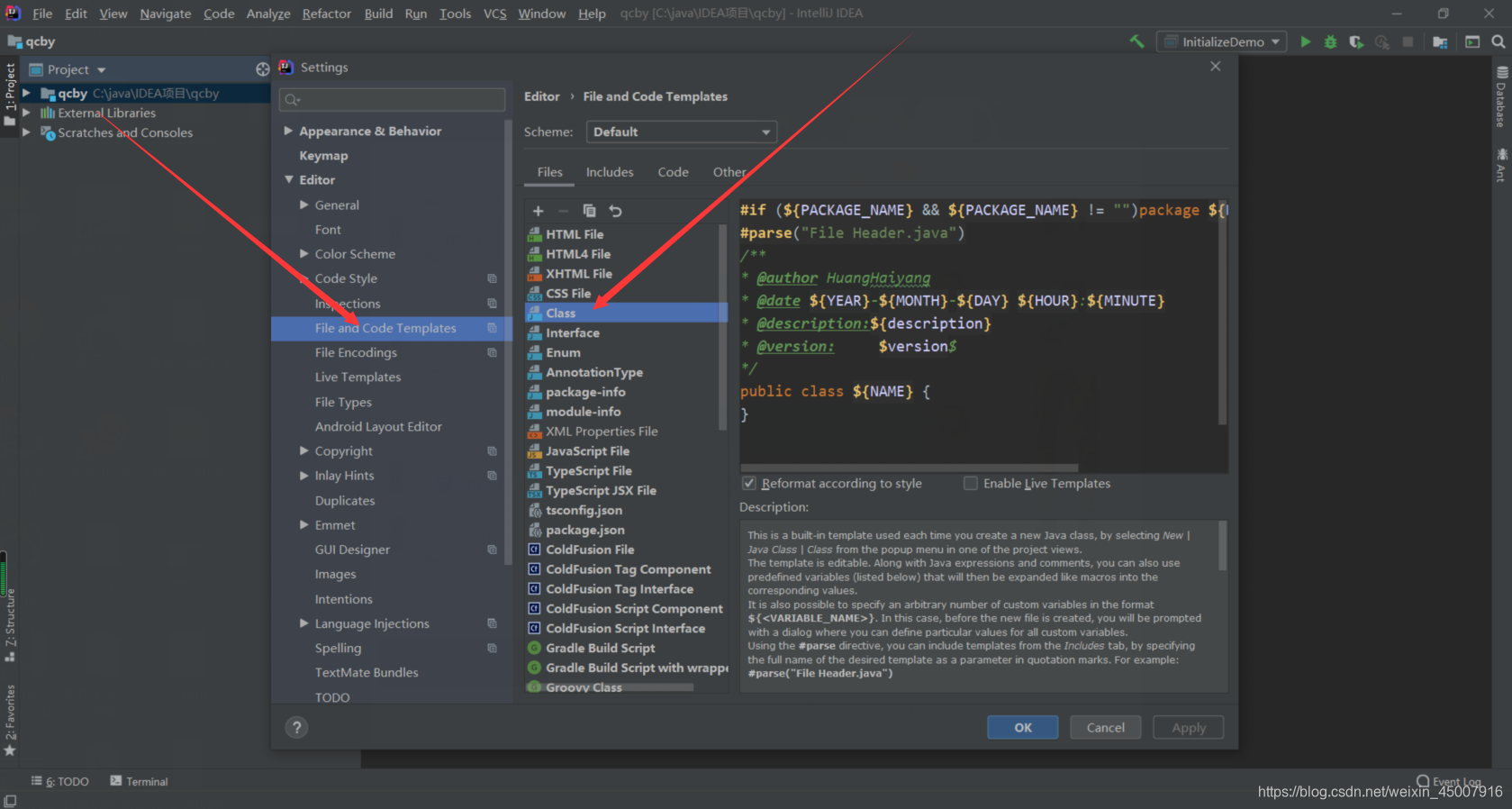Close the Settings dialog
Screen dimensions: 1512x809
tap(1216, 67)
